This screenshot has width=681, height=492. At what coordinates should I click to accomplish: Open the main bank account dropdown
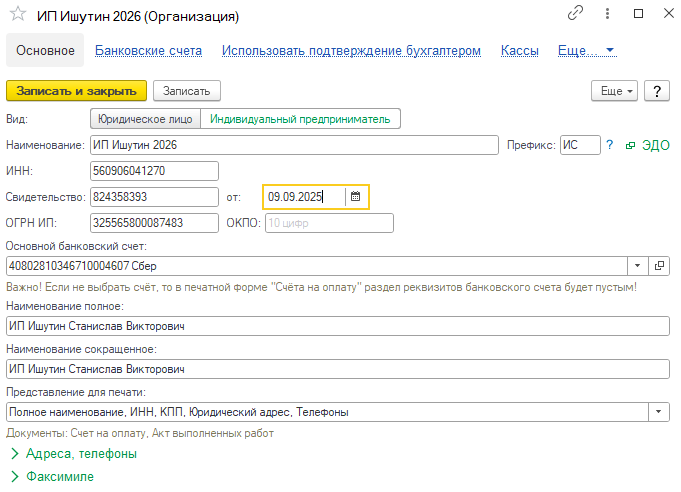(638, 266)
